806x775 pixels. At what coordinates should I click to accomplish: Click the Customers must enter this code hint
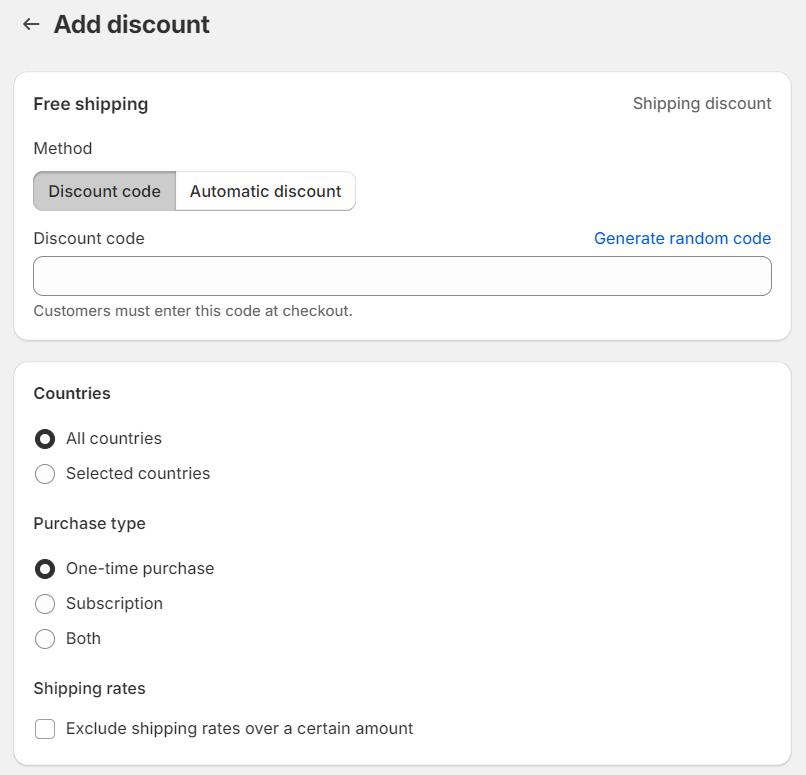coord(193,311)
